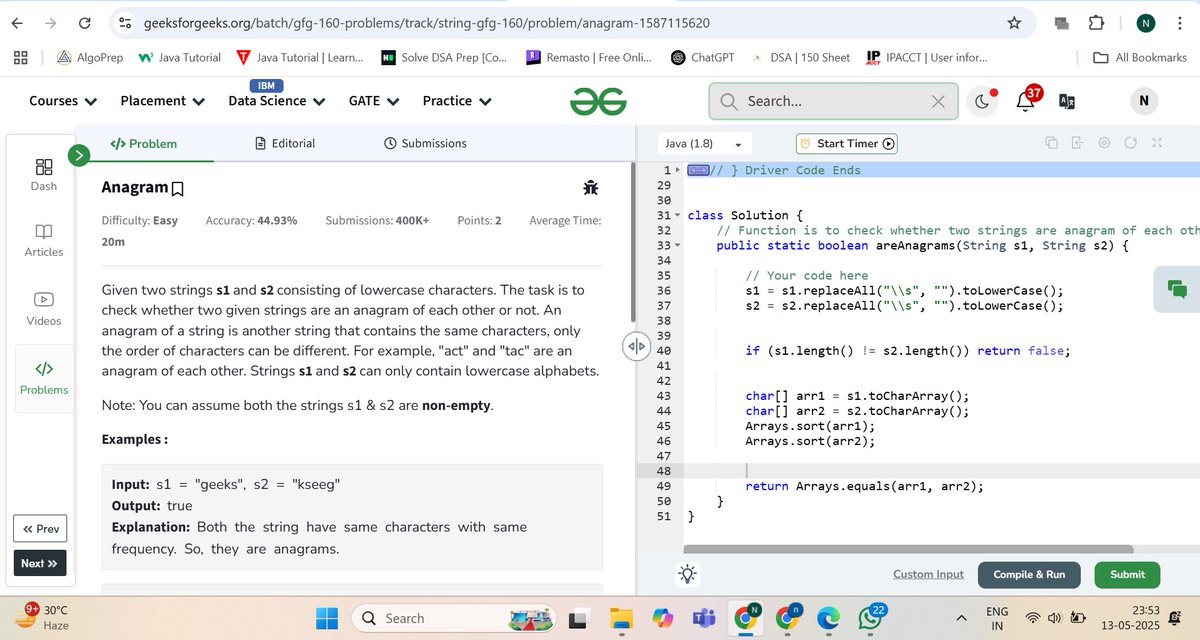The image size is (1200, 640).
Task: Open the ChatGPT bookmark
Action: [702, 58]
